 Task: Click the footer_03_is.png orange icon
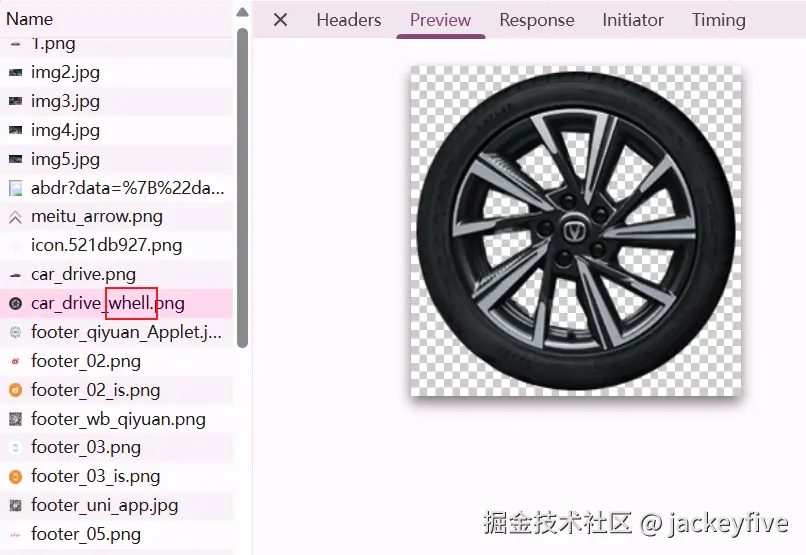[x=15, y=477]
